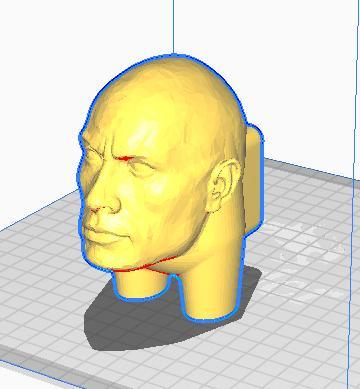The image size is (360, 389).
Task: Click the blue vertical build-volume edge at far right
Action: point(352,200)
